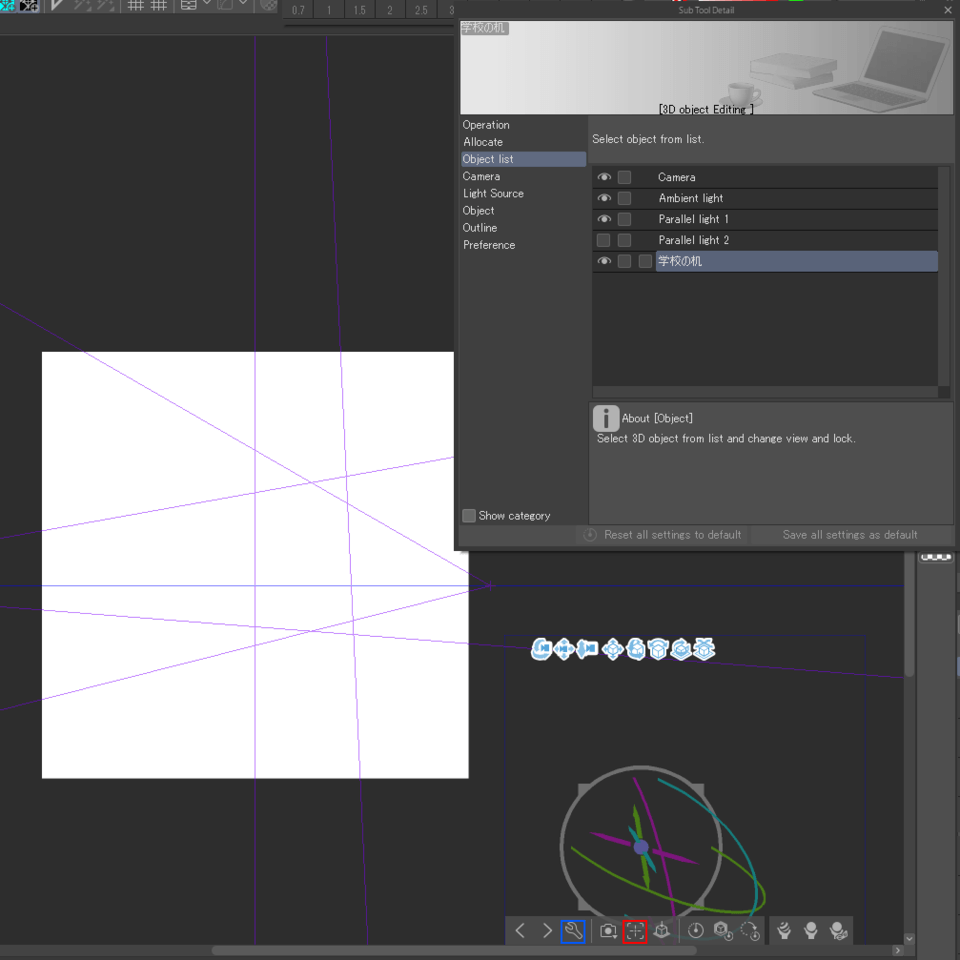Click the reset model position cube icon

click(722, 931)
